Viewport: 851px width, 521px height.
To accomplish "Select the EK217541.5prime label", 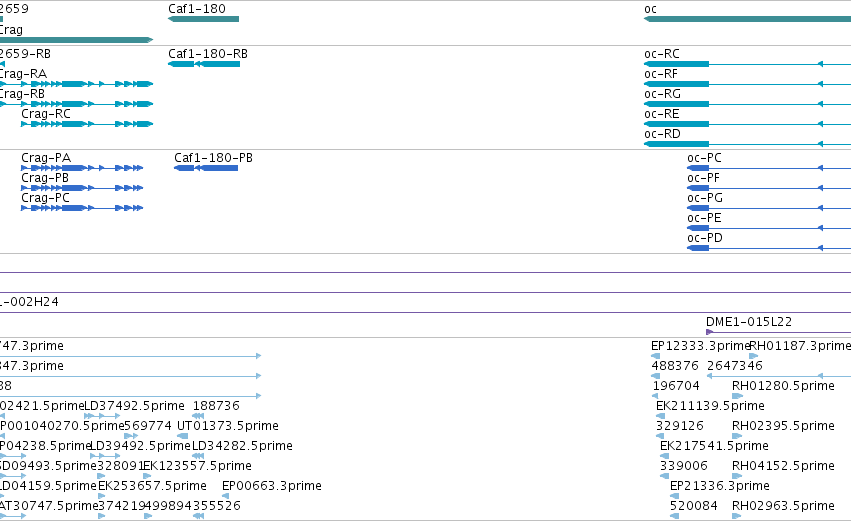I will coord(714,447).
